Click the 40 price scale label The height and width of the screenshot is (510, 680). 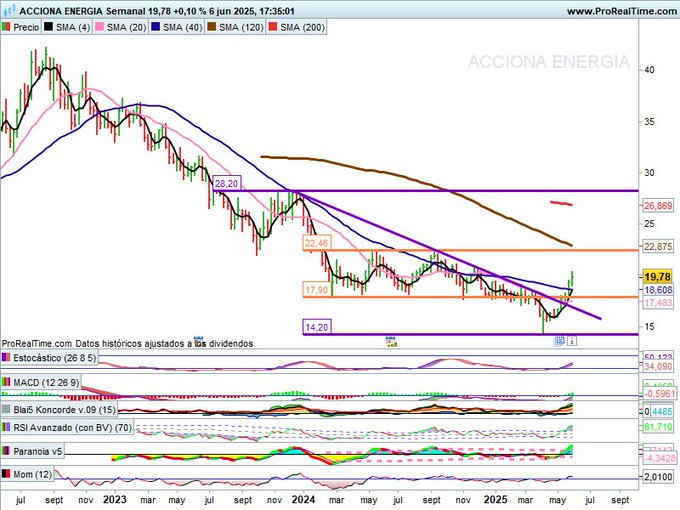point(649,70)
